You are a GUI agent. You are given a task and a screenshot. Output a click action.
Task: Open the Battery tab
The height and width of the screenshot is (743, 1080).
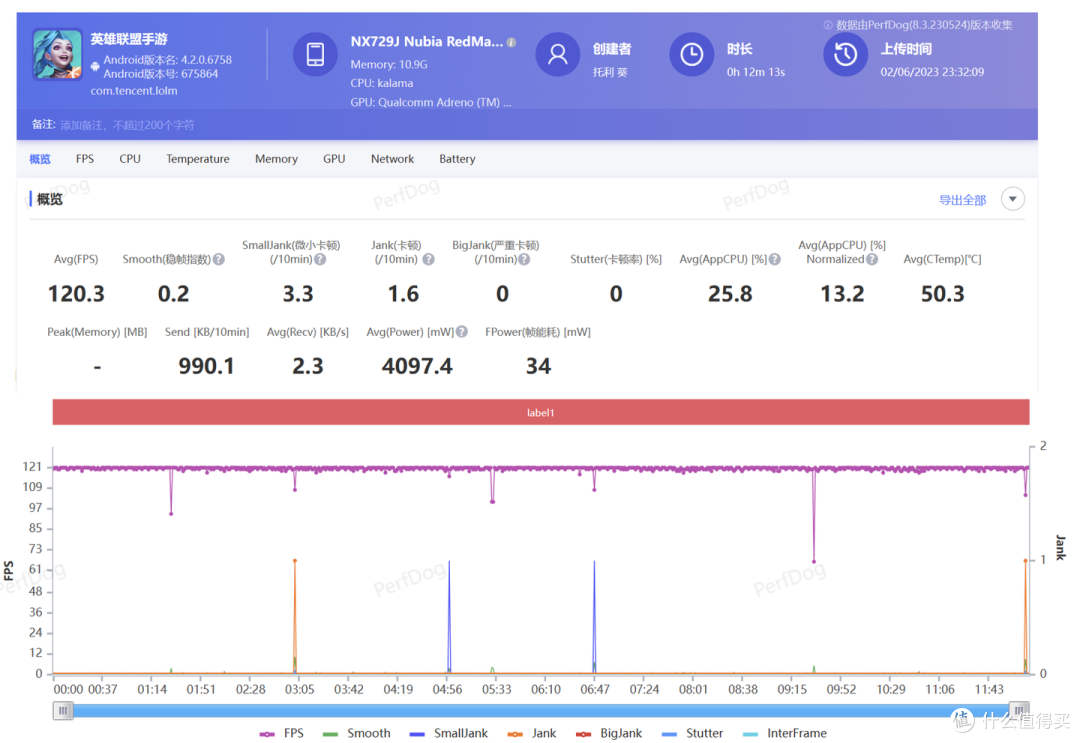click(457, 159)
